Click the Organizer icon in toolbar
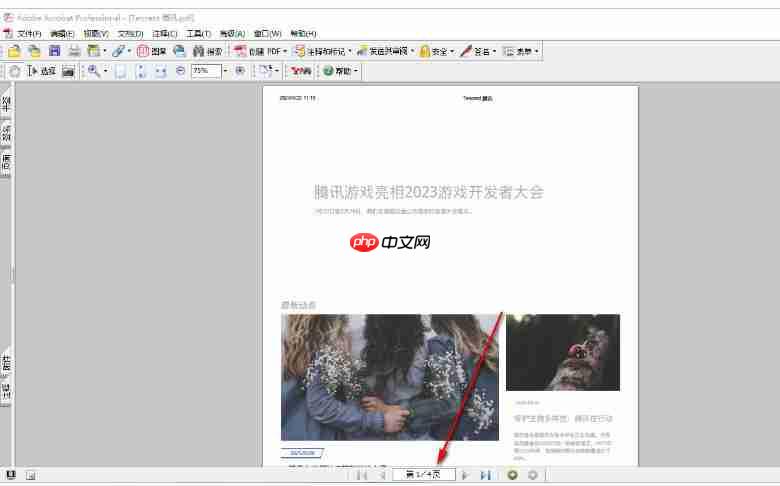780x486 pixels. point(93,51)
